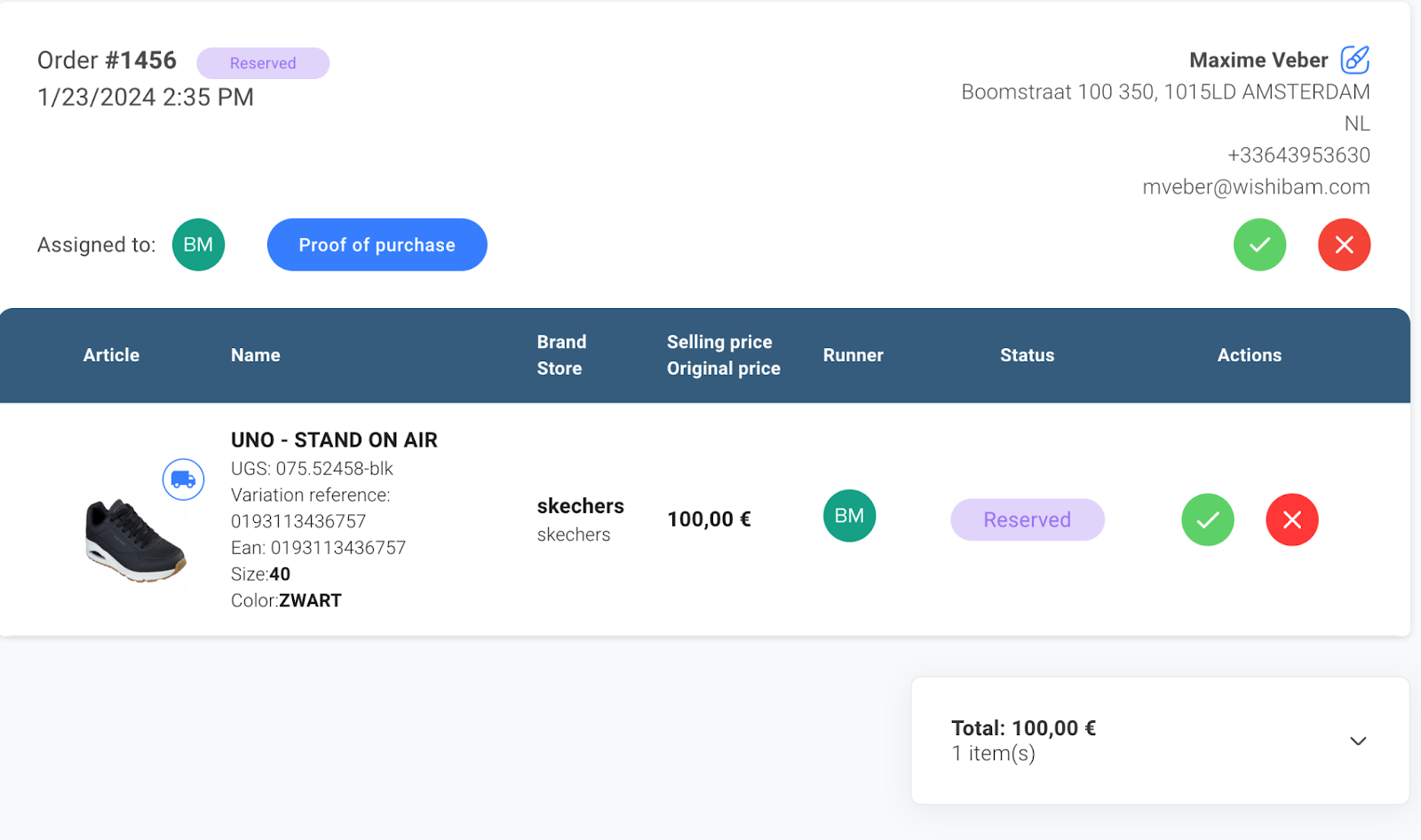Screen dimensions: 1421x840
Task: Click the 1 item(s) count
Action: (993, 754)
